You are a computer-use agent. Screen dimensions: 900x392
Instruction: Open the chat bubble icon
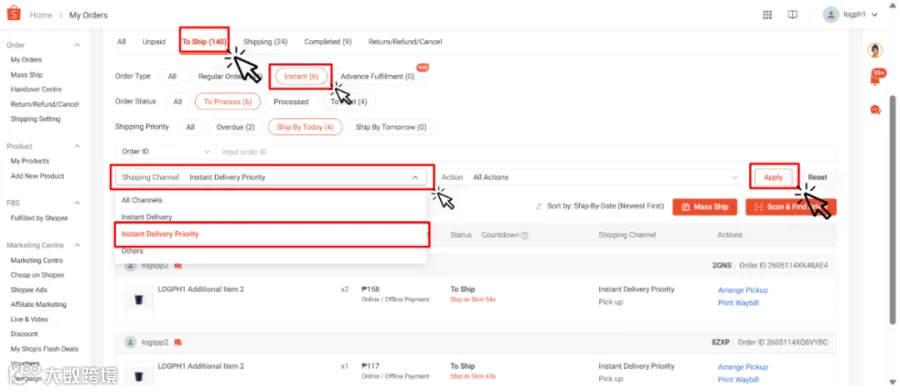point(875,110)
